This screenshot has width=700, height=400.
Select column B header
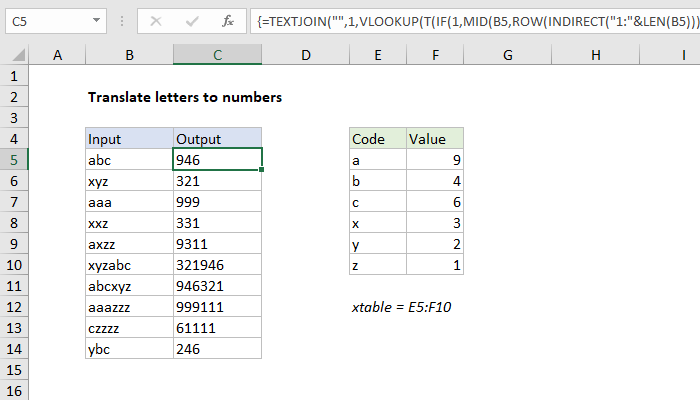tap(128, 57)
